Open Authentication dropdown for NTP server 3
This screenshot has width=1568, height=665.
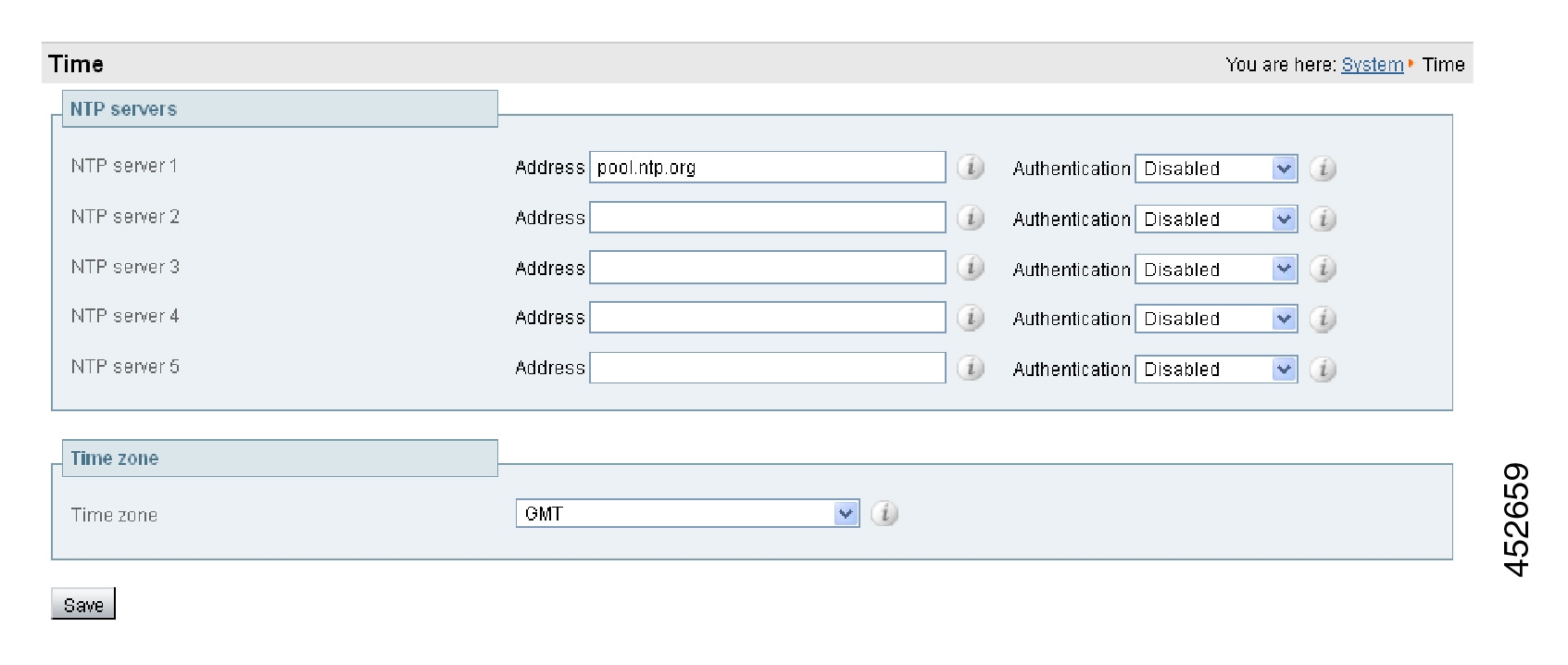[x=1216, y=270]
